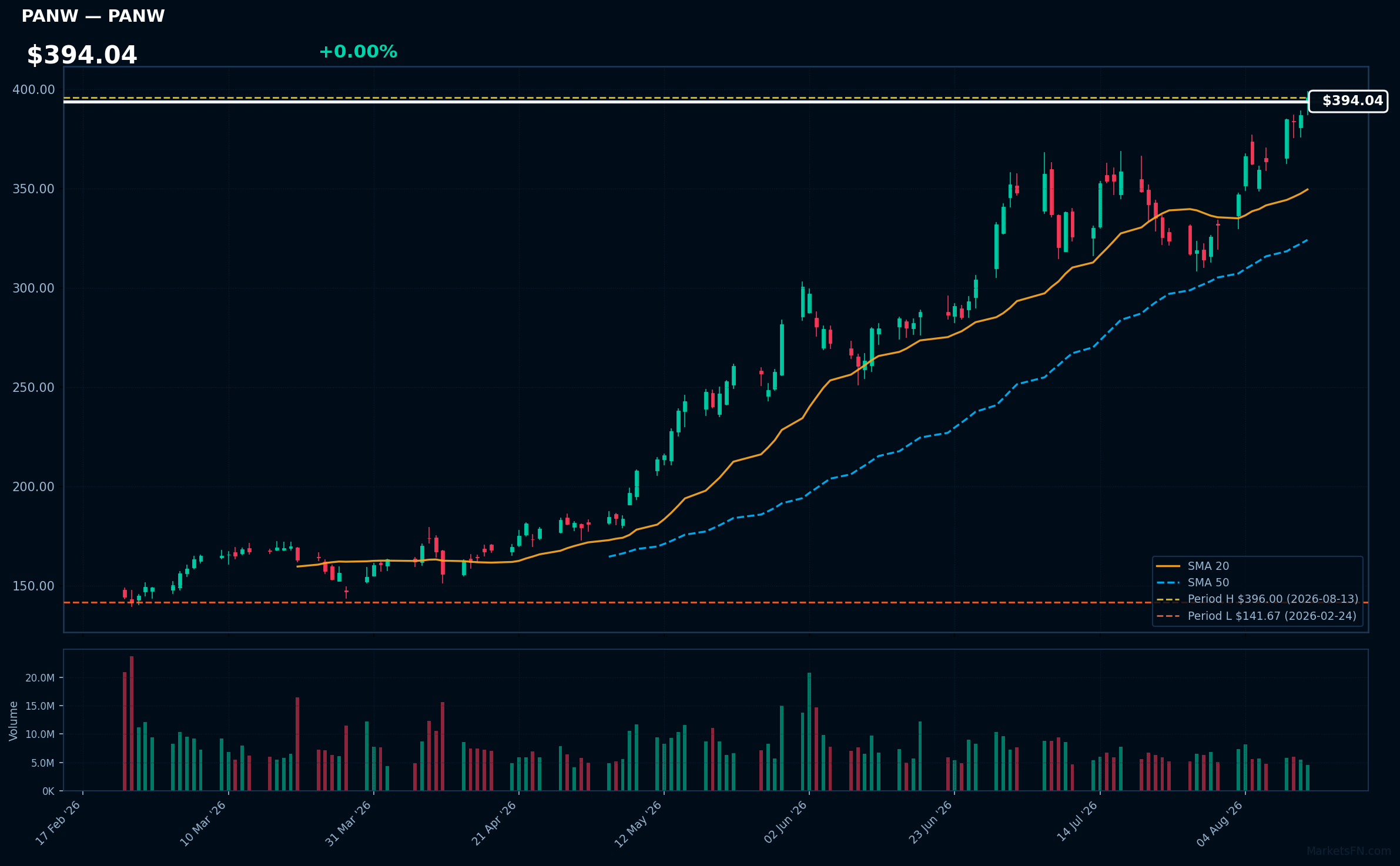Click the 23 Jun '26 date label

click(930, 823)
